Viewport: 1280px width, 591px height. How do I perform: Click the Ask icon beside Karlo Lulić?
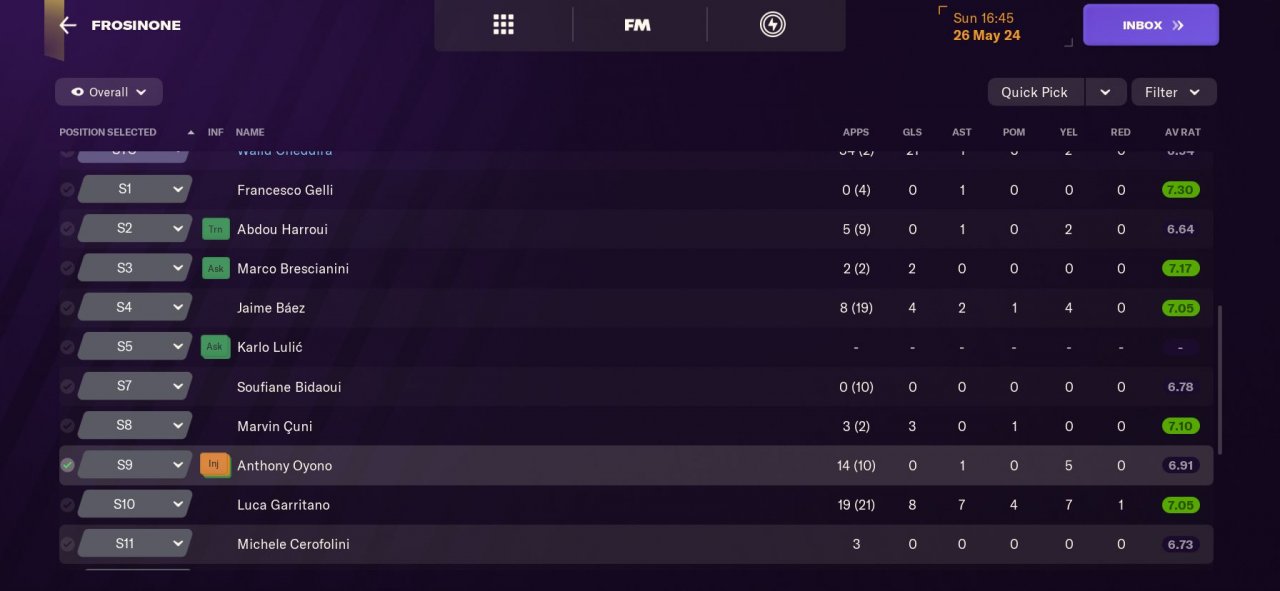pyautogui.click(x=215, y=347)
